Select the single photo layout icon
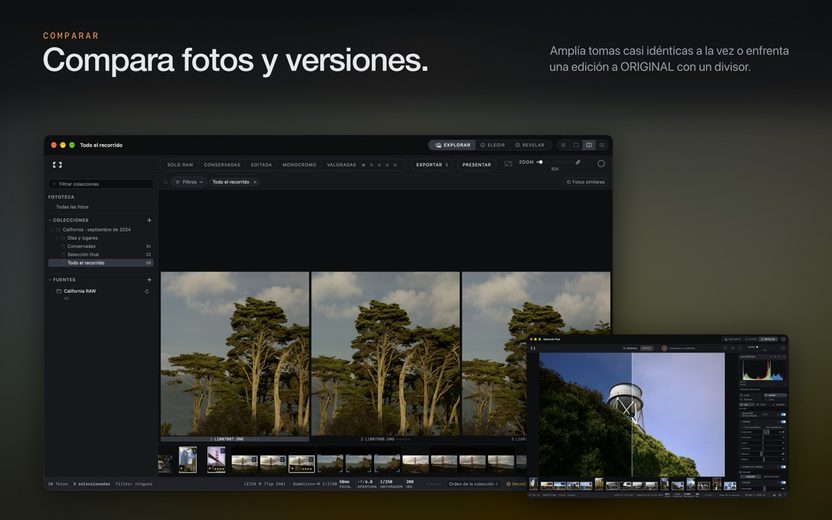This screenshot has height=520, width=832. pyautogui.click(x=576, y=145)
